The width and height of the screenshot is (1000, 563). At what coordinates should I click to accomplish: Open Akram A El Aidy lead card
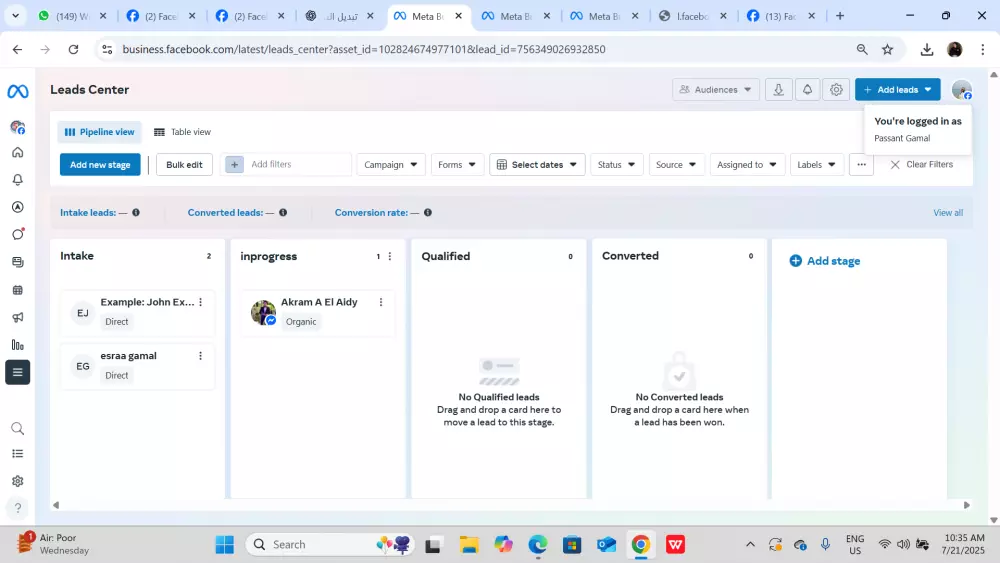(318, 312)
